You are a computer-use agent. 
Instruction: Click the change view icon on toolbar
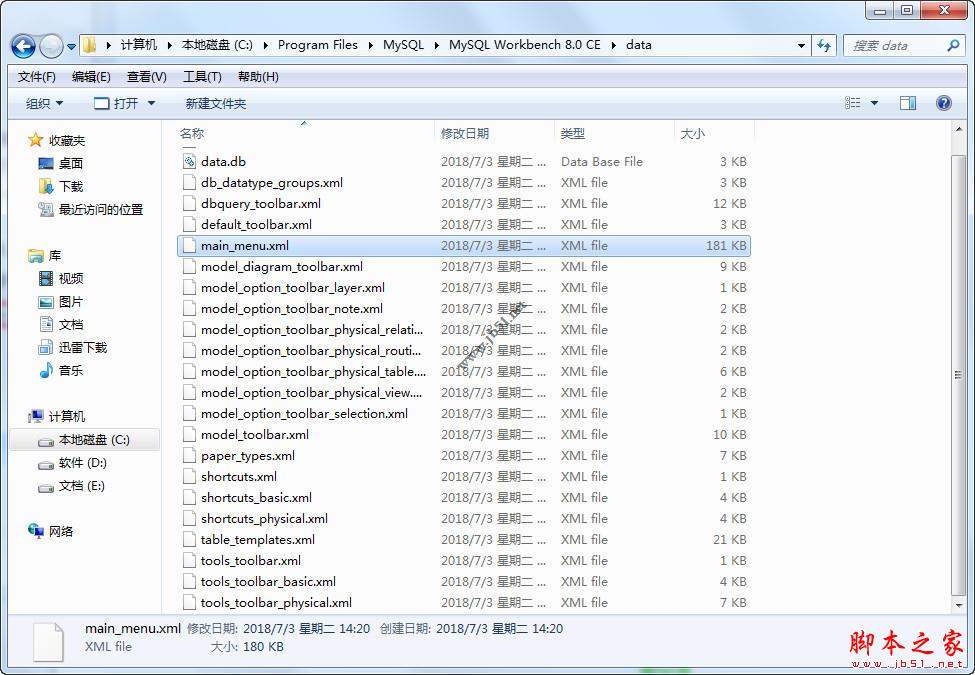pos(851,102)
